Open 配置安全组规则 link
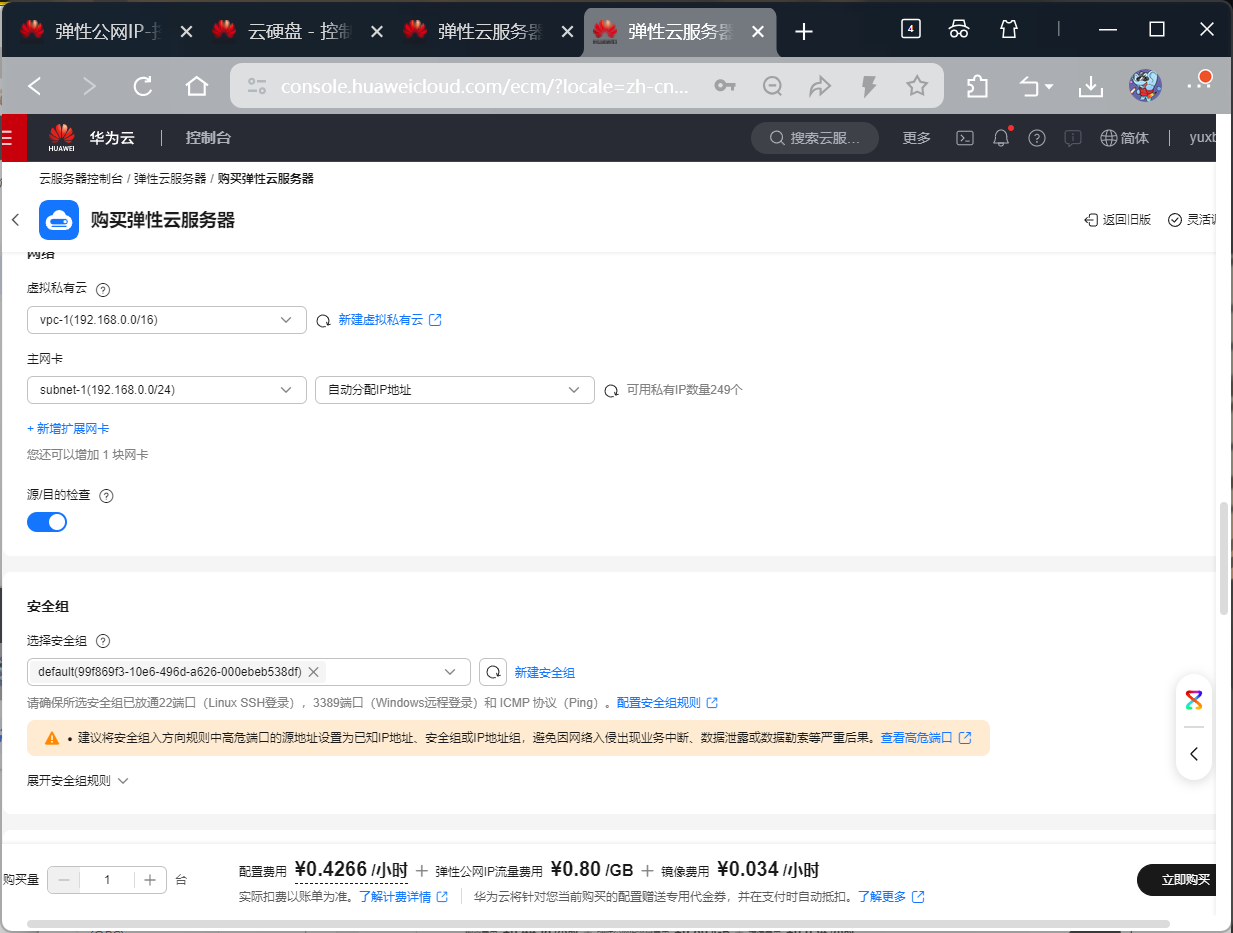The image size is (1233, 933). (667, 703)
